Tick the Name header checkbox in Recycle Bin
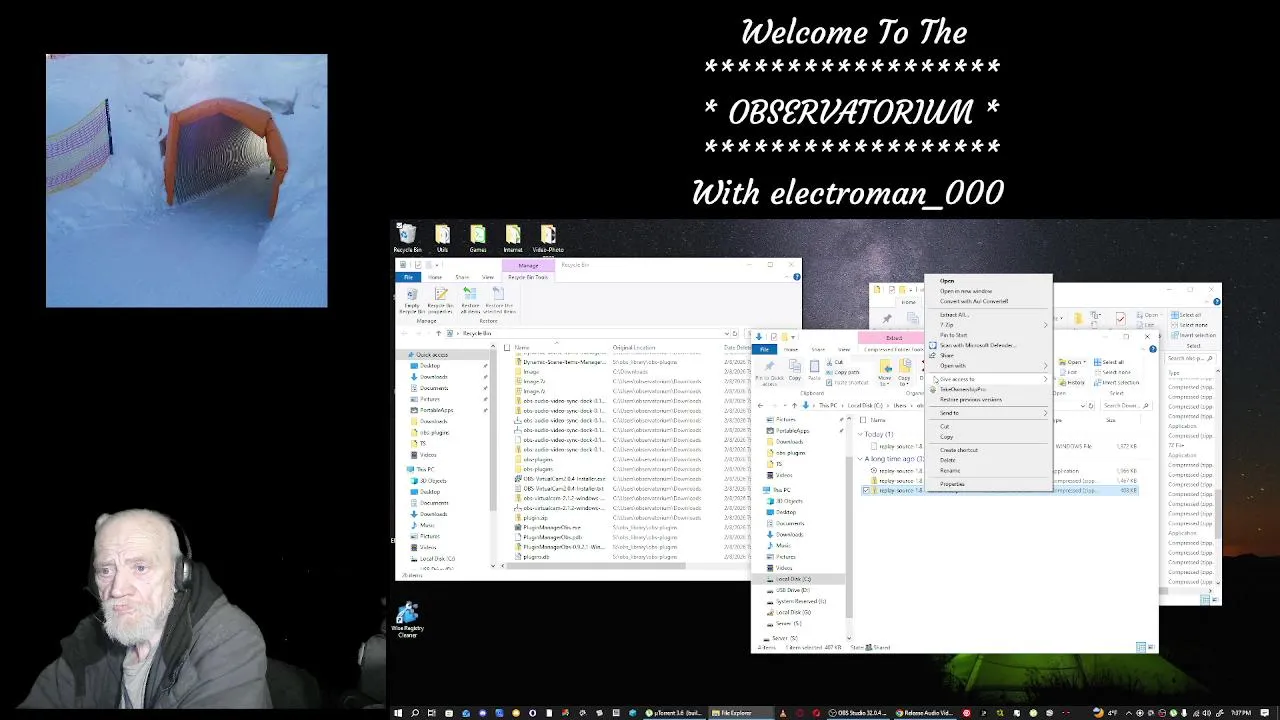This screenshot has width=1280, height=720. pos(506,347)
